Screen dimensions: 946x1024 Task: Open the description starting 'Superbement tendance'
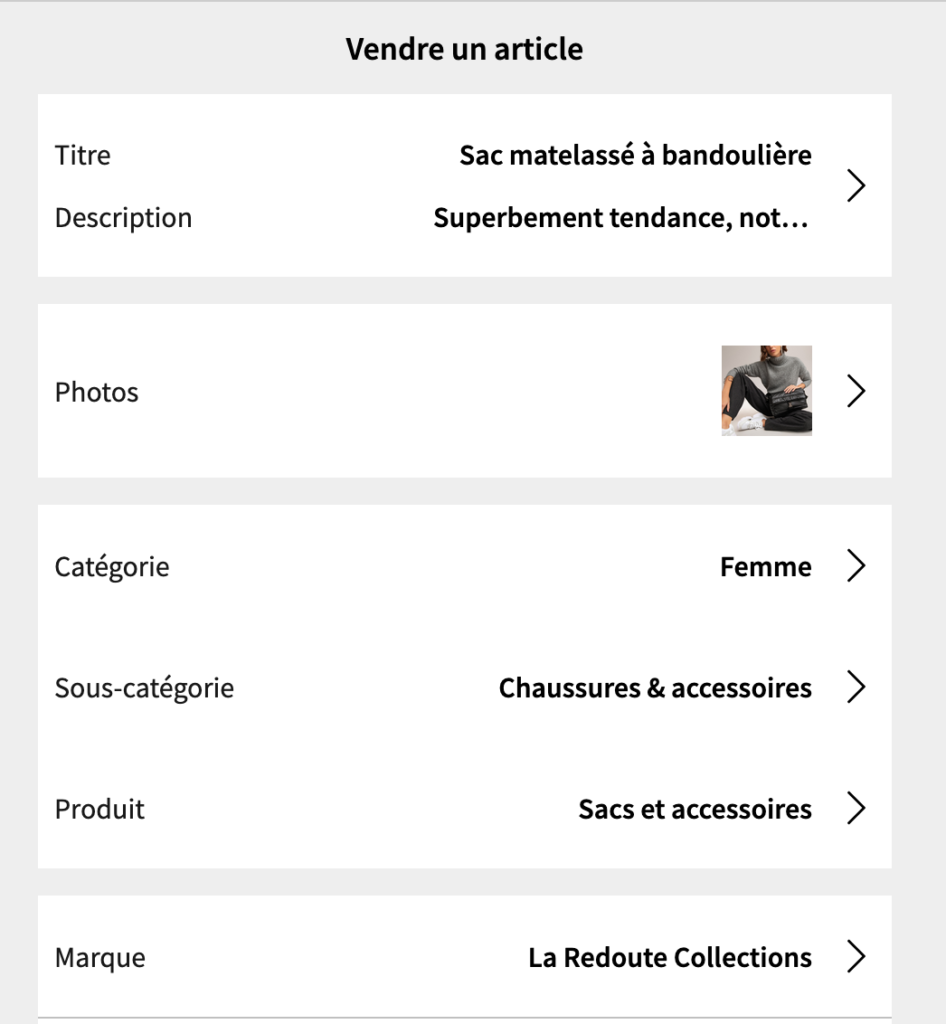[x=622, y=218]
